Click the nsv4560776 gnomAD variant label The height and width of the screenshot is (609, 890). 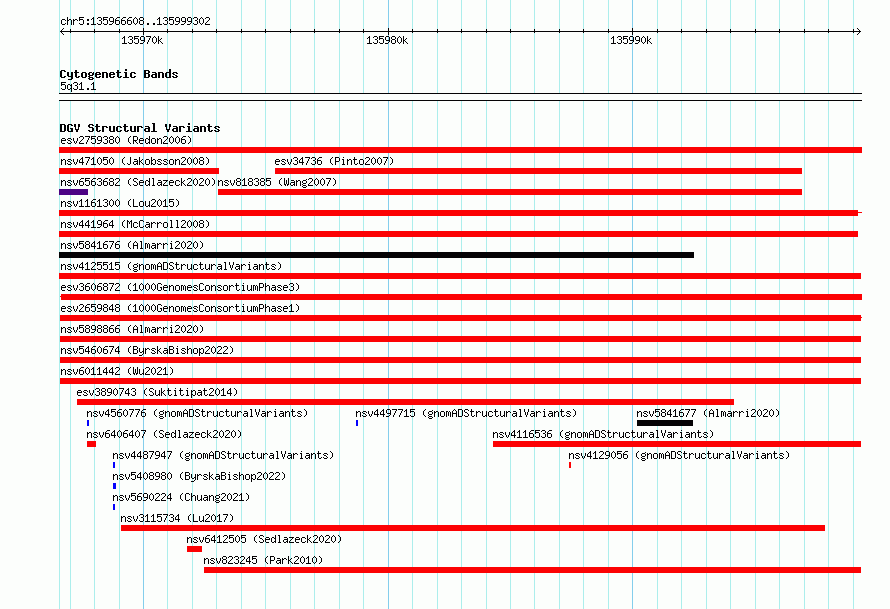[197, 413]
